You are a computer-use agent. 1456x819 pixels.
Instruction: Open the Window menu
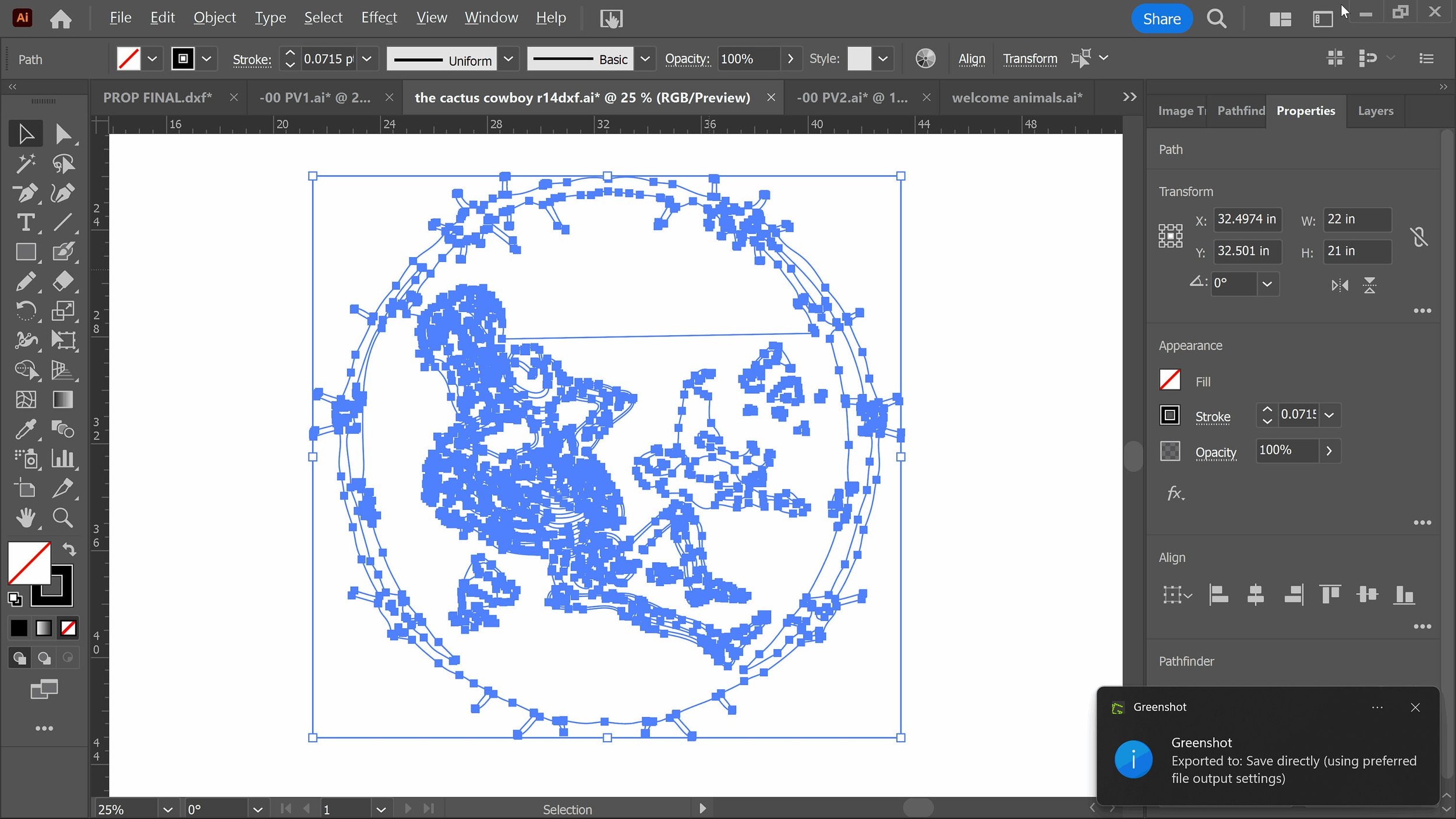(491, 18)
